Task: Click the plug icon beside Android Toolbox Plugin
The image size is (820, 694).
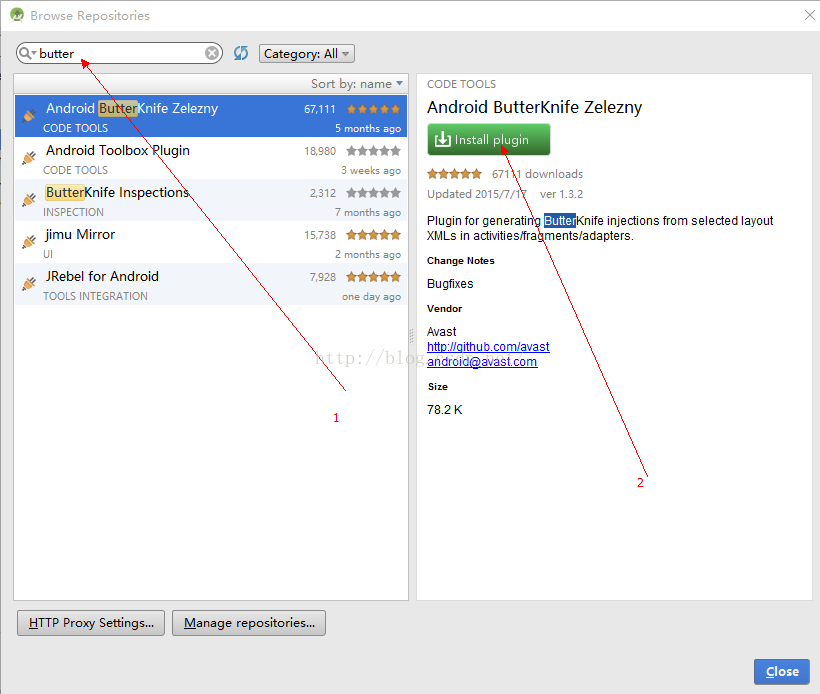Action: click(29, 157)
